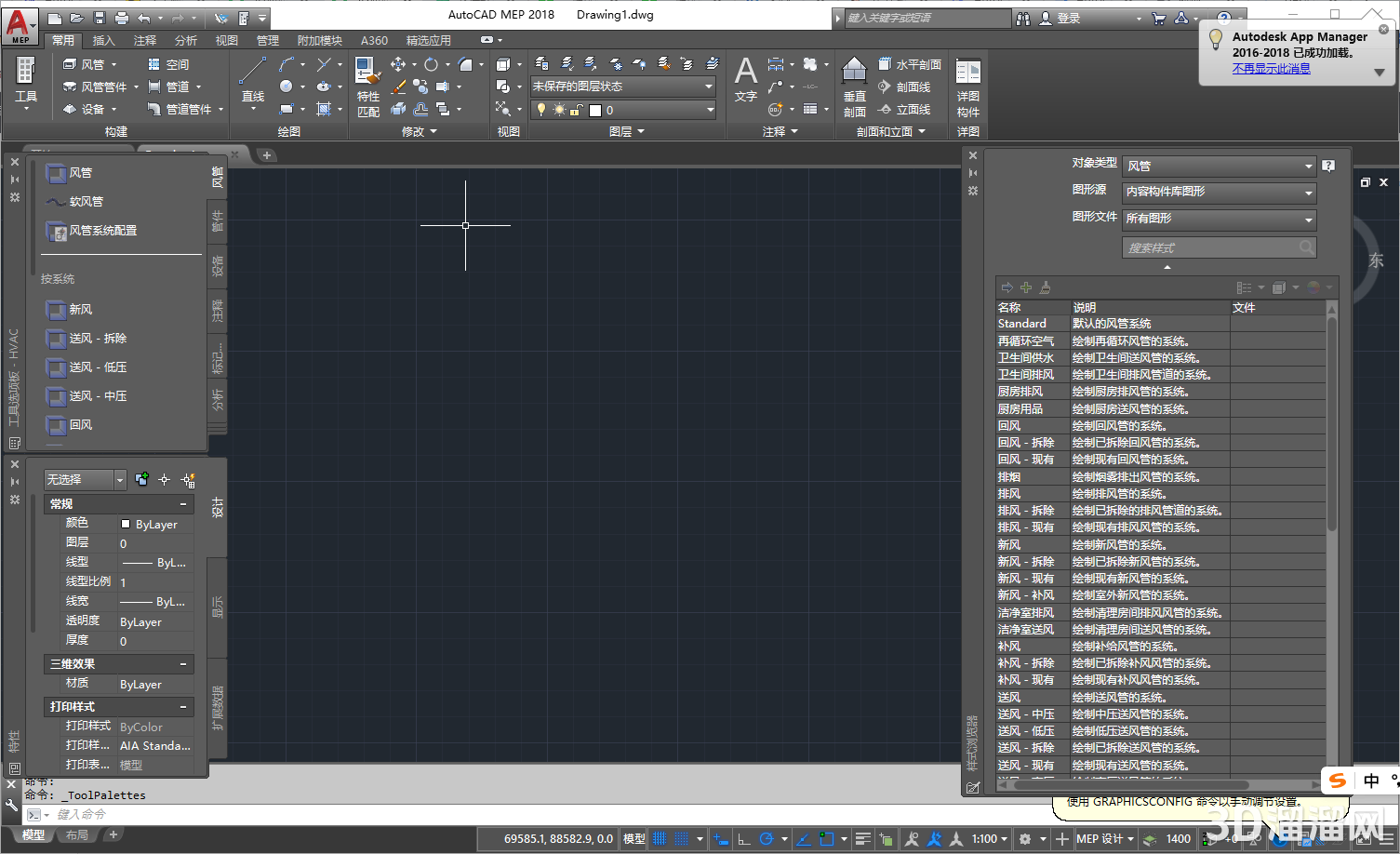The image size is (1400, 854).
Task: Toggle grid display in status bar
Action: [660, 838]
